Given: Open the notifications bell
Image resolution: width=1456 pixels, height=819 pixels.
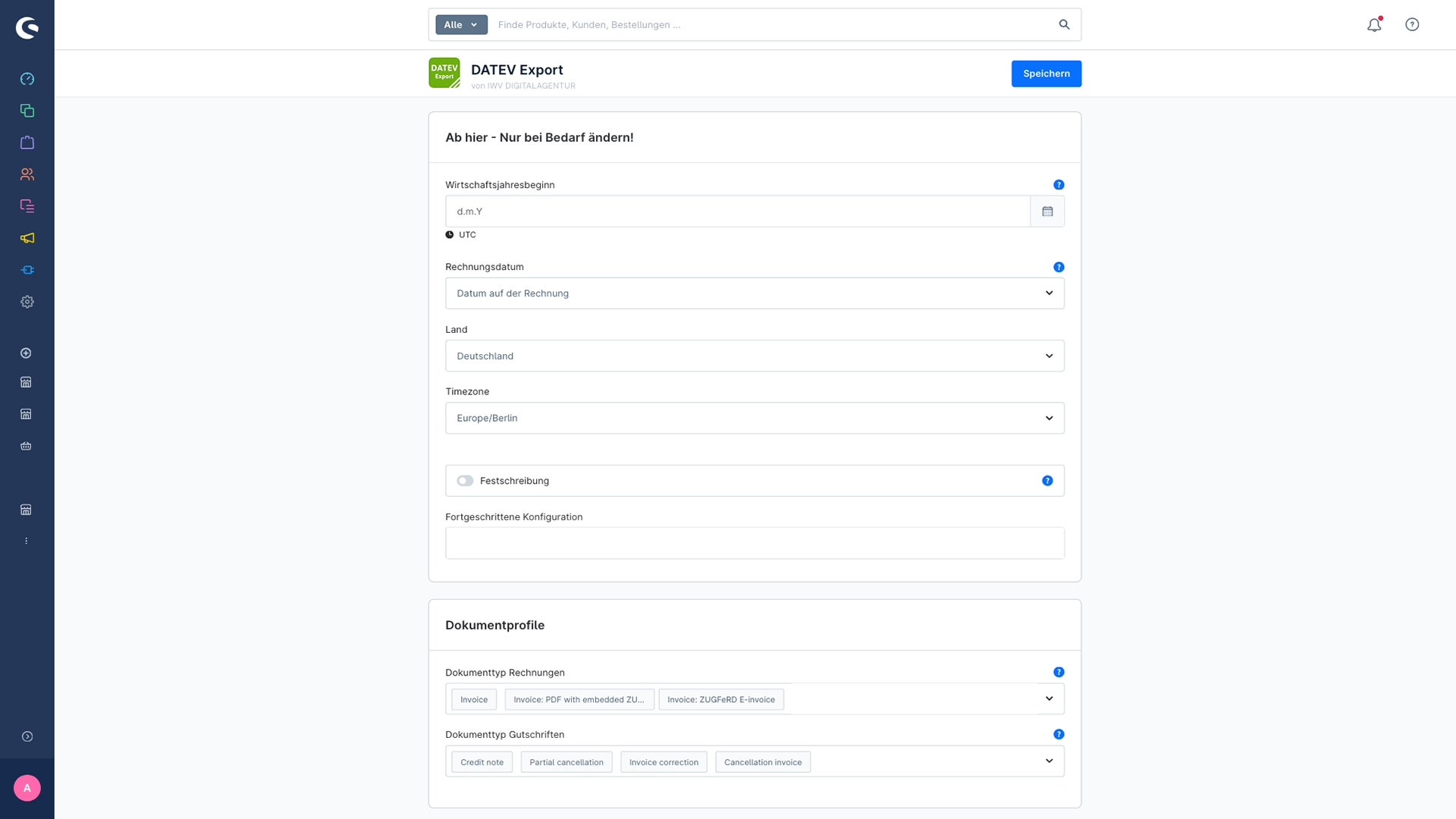Looking at the screenshot, I should tap(1374, 24).
